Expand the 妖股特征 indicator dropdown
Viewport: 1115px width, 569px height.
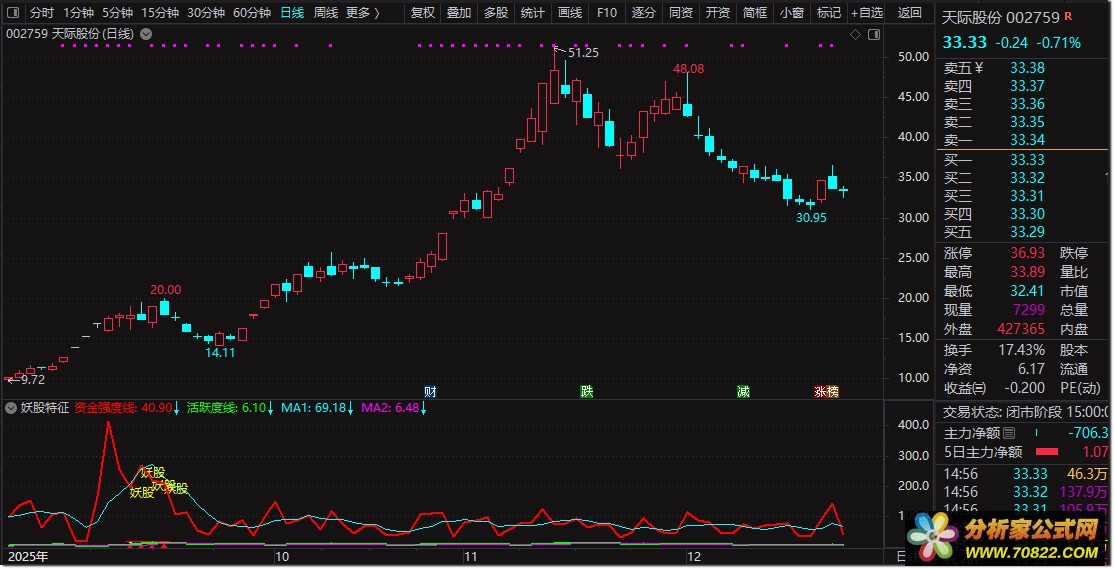click(x=10, y=408)
